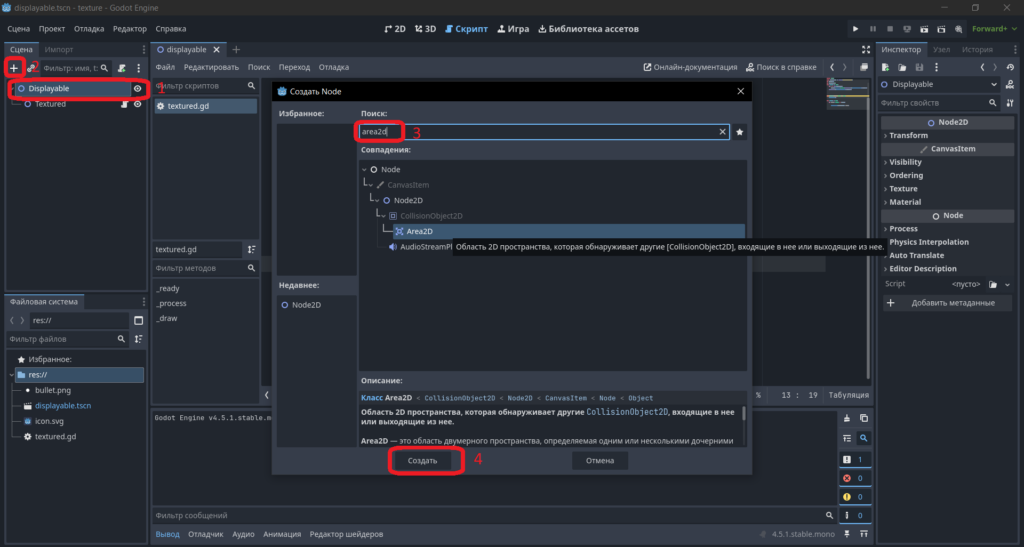Image resolution: width=1024 pixels, height=547 pixels.
Task: Collapse the CollisionObject2D tree branch
Action: (383, 216)
